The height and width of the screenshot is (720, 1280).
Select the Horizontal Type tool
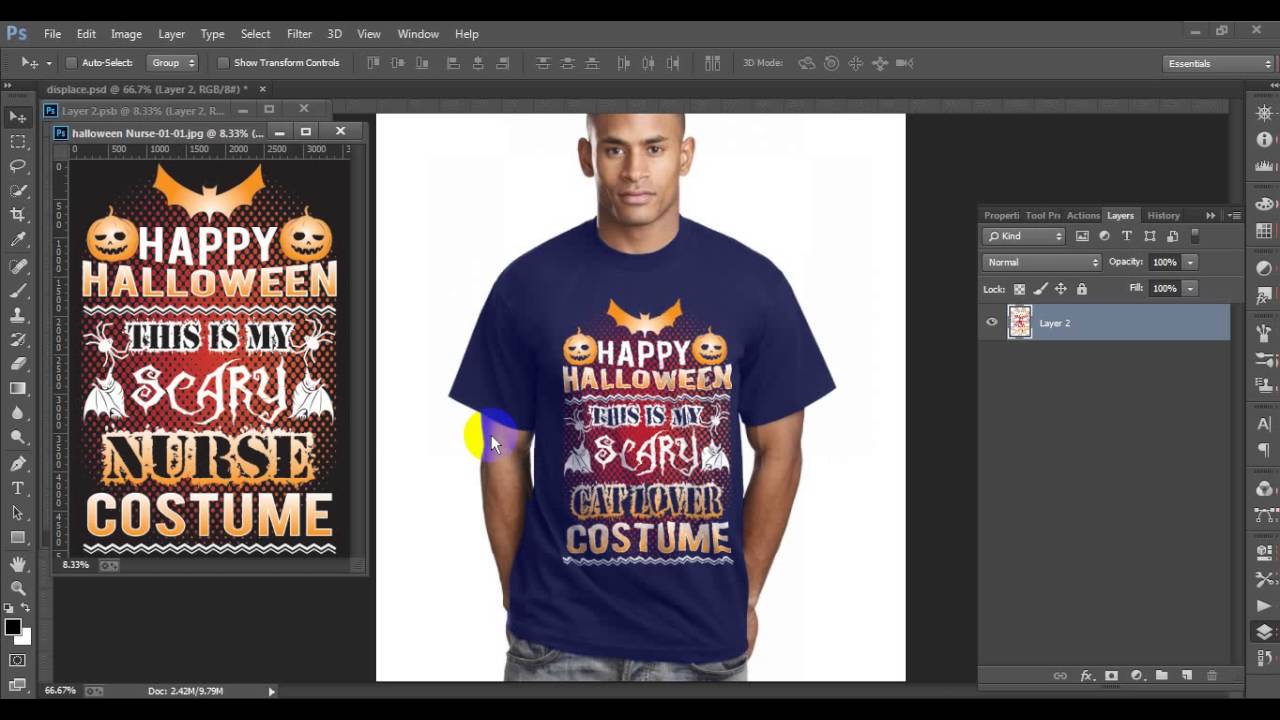[x=18, y=488]
